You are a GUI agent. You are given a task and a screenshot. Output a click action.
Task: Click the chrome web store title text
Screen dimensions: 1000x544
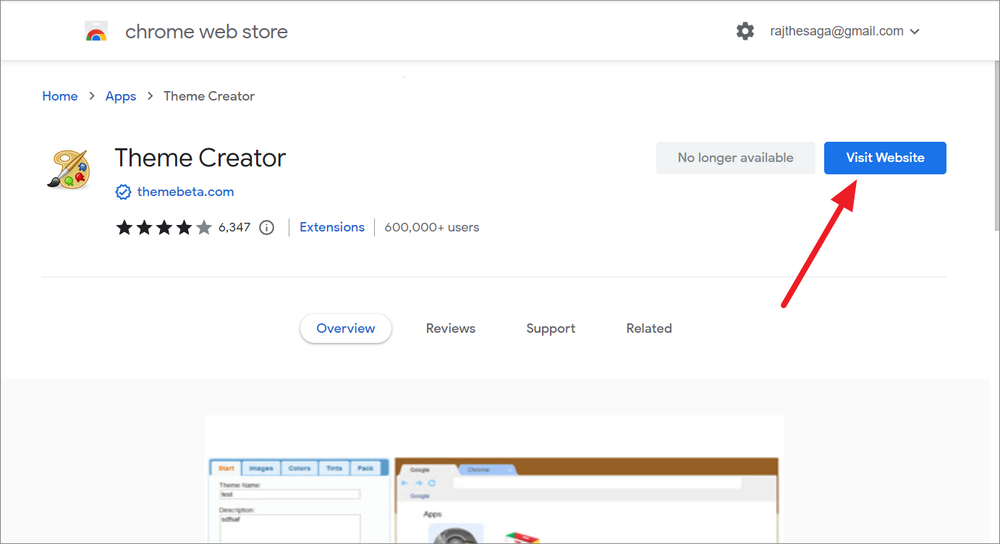coord(206,31)
